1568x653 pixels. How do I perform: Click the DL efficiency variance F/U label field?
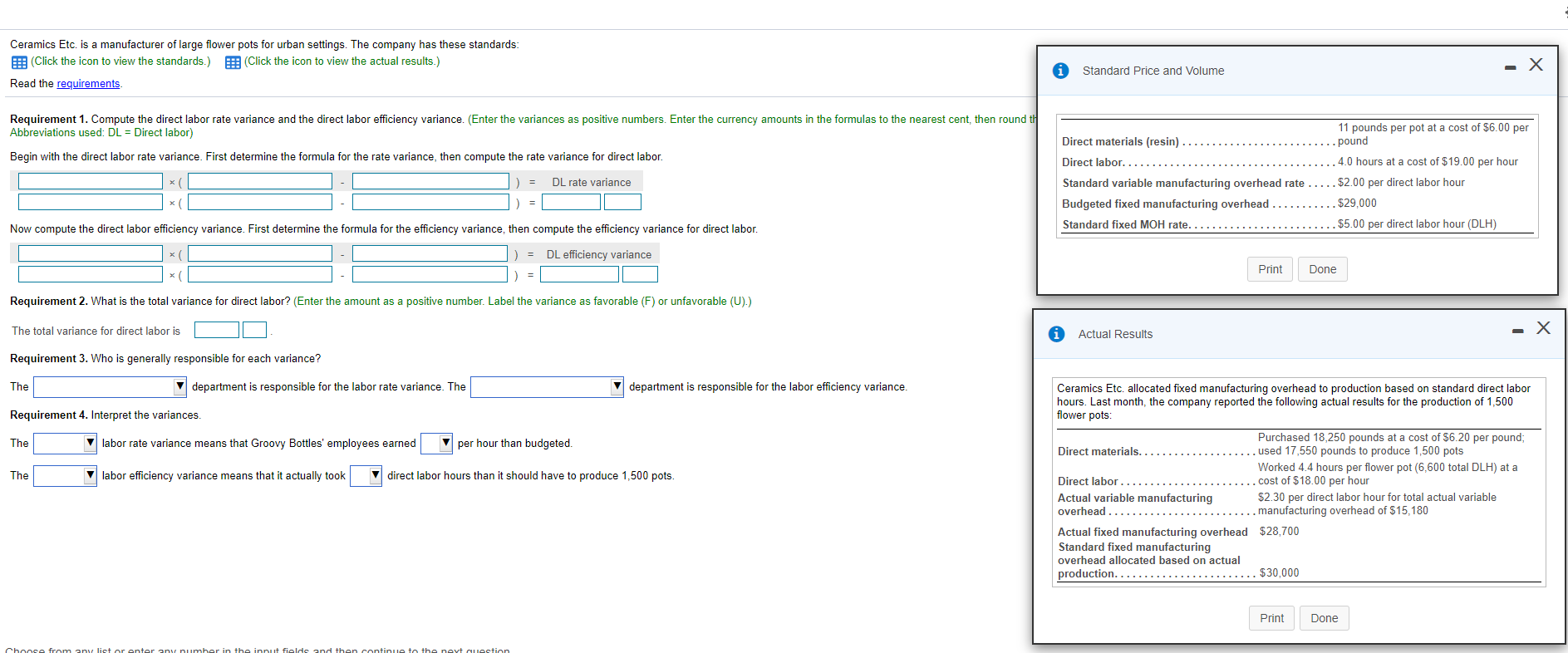(640, 274)
